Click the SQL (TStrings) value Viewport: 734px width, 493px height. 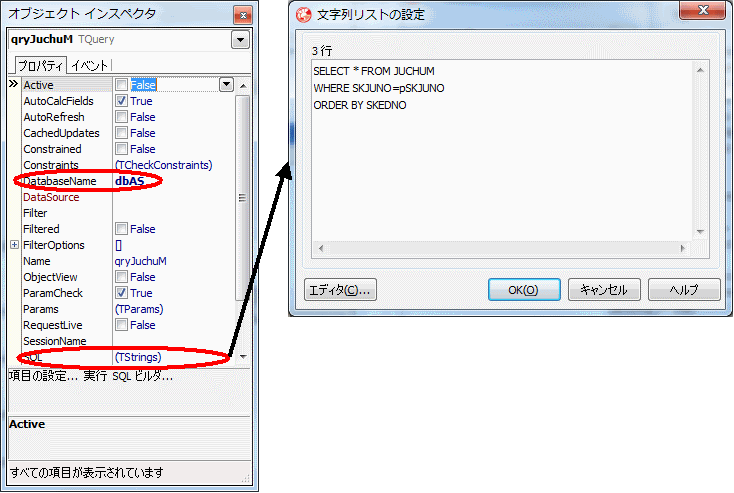pyautogui.click(x=138, y=357)
